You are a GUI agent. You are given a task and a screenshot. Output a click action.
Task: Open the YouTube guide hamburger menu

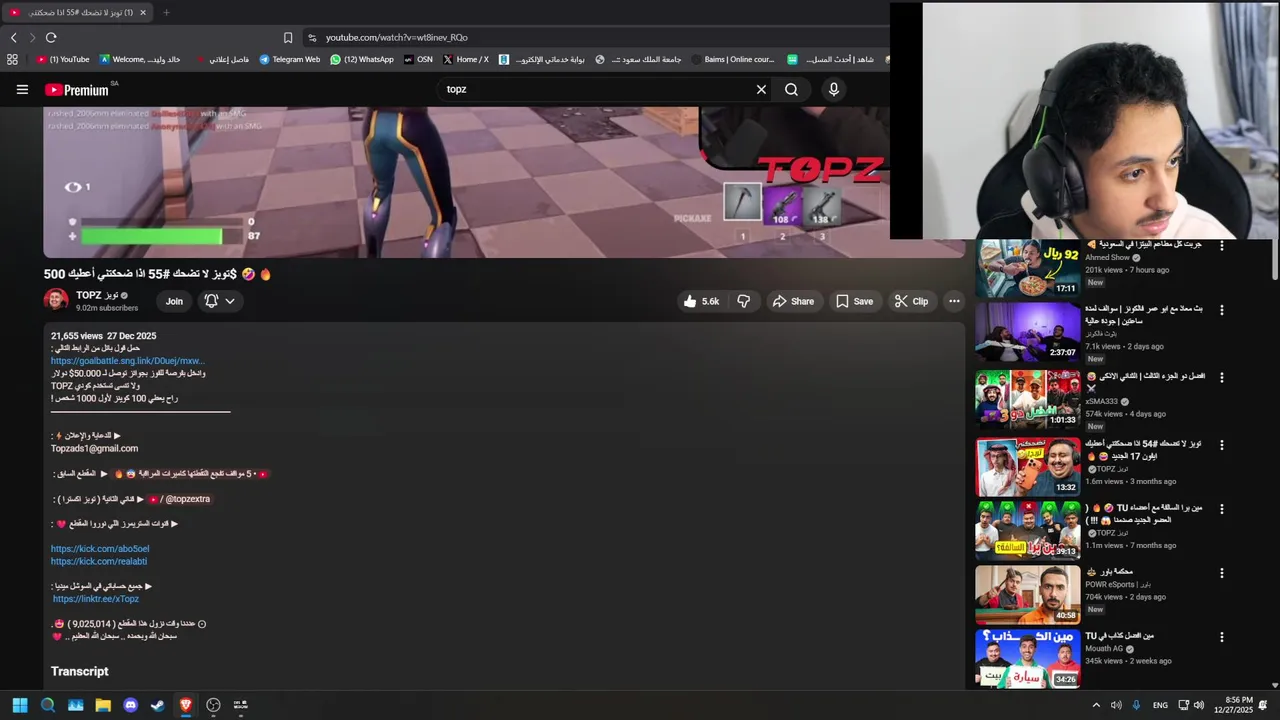tap(22, 89)
